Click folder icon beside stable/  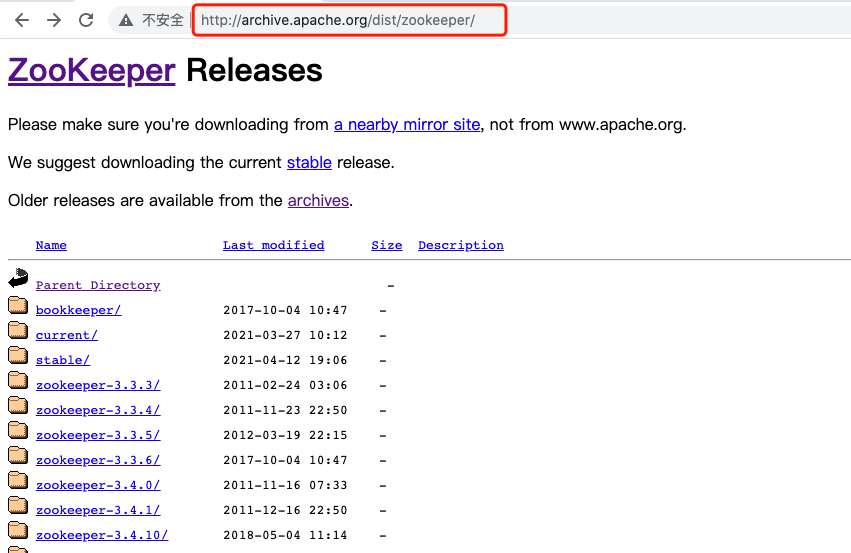(18, 355)
